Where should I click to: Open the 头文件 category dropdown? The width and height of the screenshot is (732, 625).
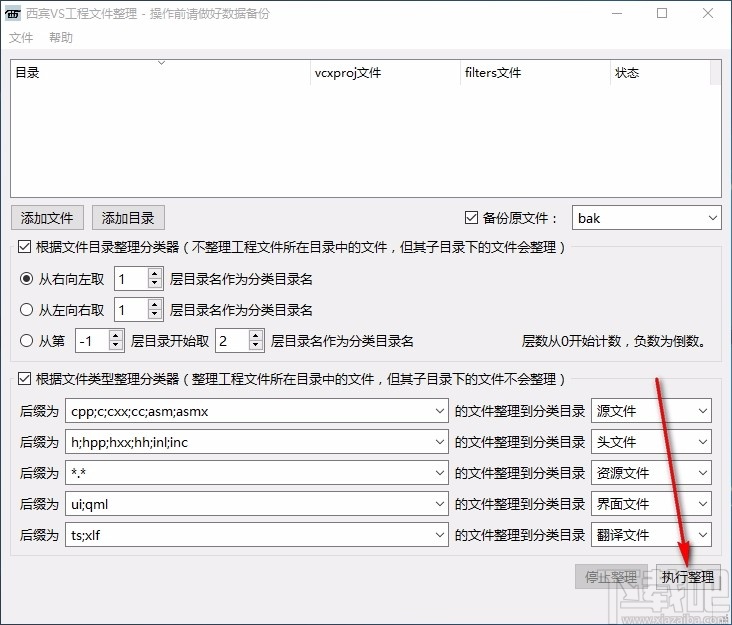651,442
